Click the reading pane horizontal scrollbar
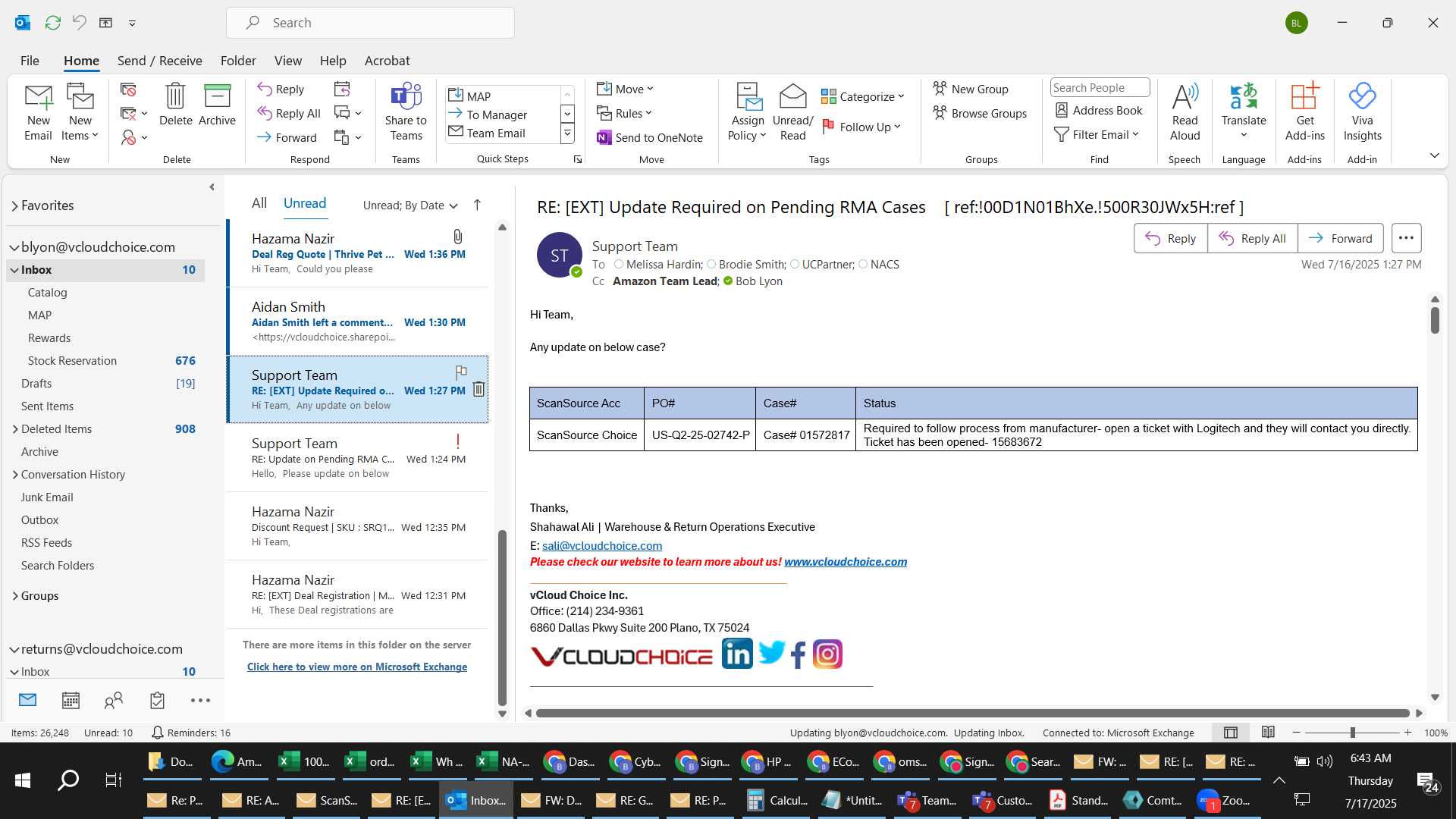 [971, 713]
